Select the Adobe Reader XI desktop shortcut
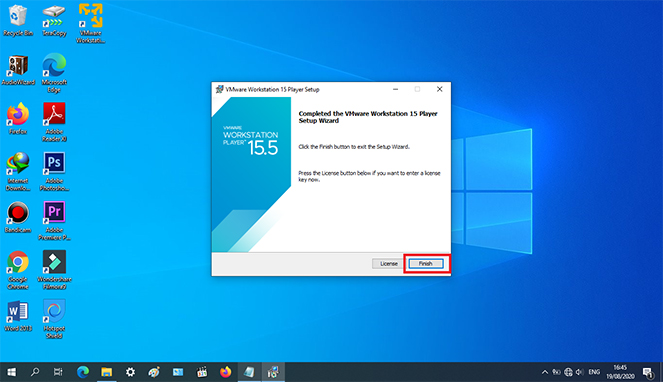The image size is (663, 382). point(54,122)
